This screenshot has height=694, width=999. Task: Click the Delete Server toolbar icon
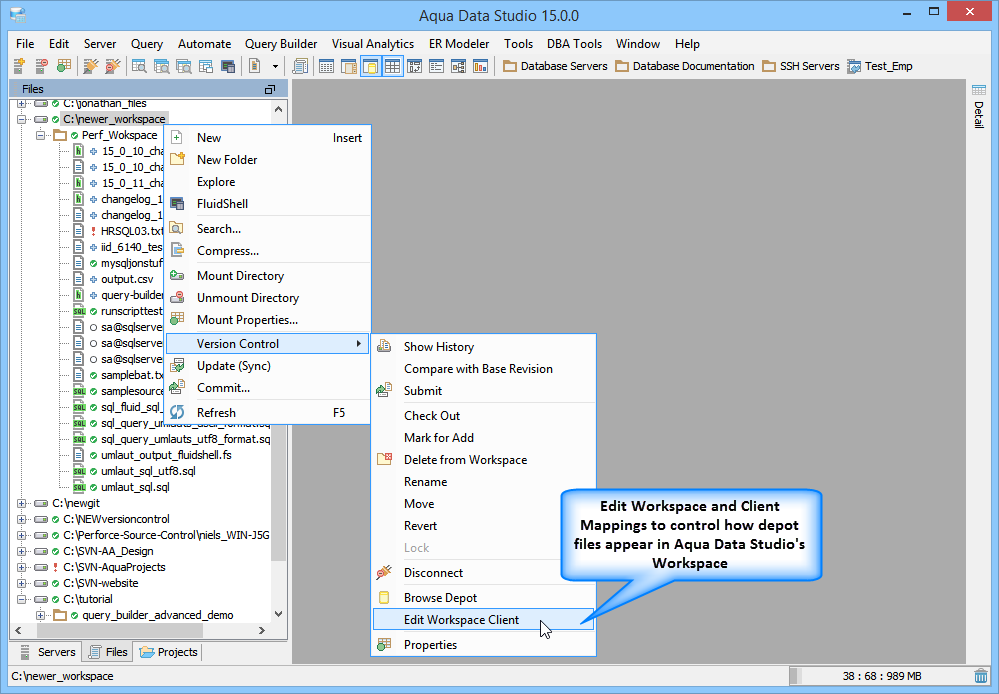coord(41,66)
